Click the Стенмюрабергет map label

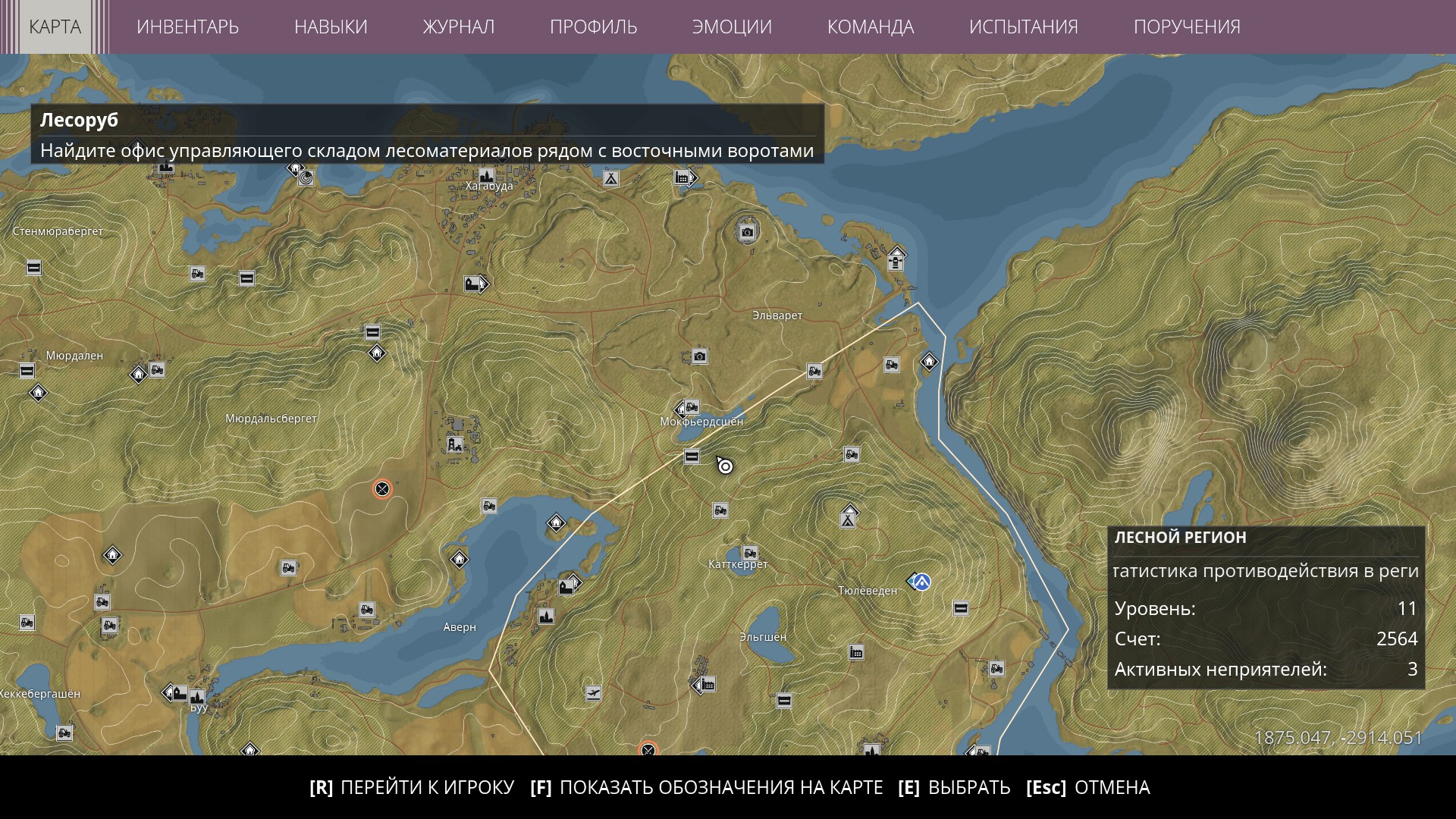tap(58, 231)
